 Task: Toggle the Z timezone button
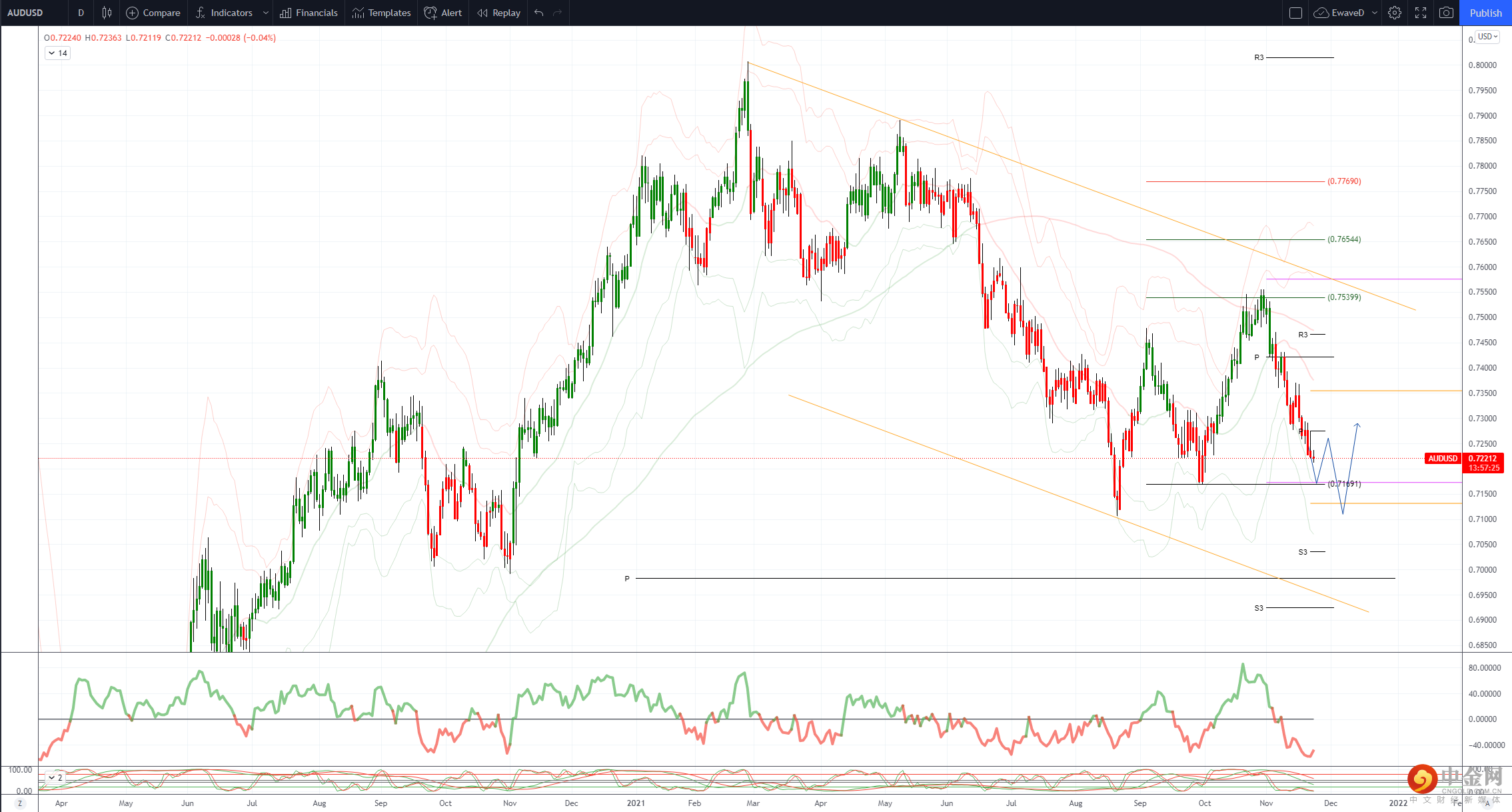[19, 803]
